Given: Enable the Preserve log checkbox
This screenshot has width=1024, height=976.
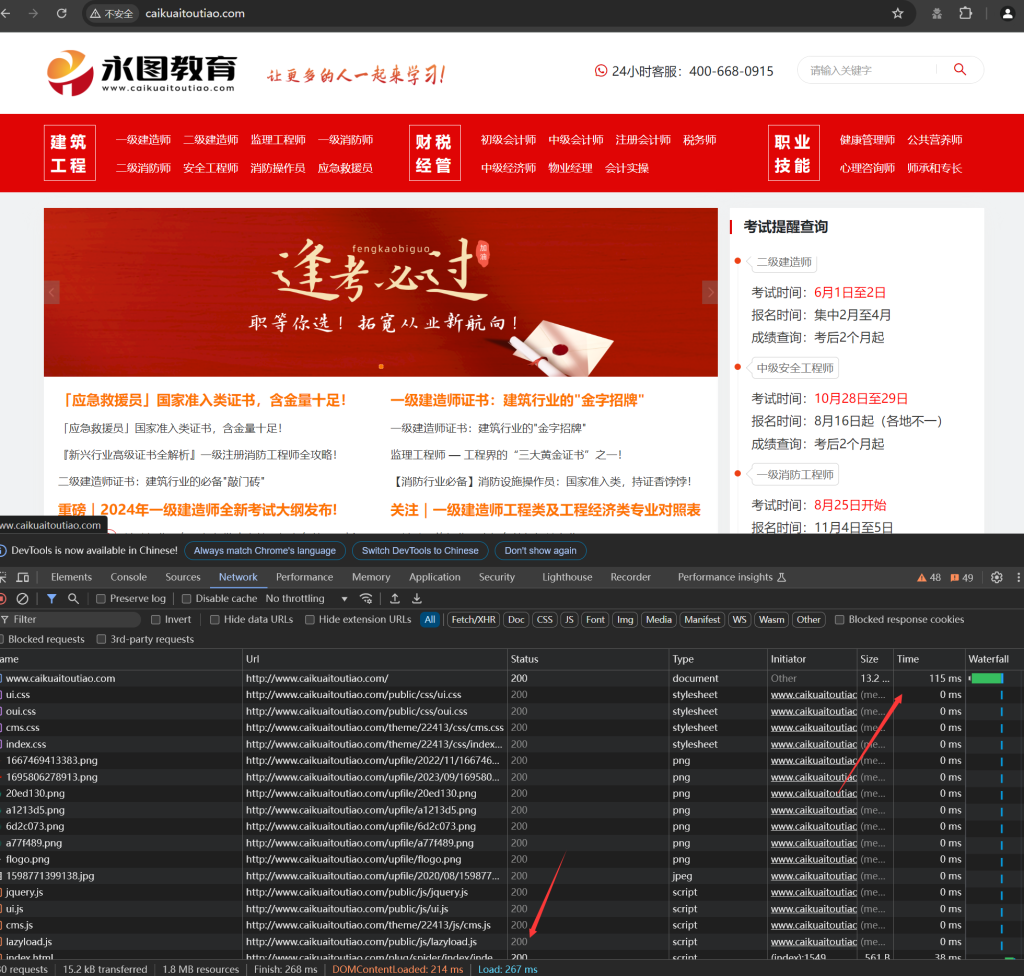Looking at the screenshot, I should click(x=101, y=599).
